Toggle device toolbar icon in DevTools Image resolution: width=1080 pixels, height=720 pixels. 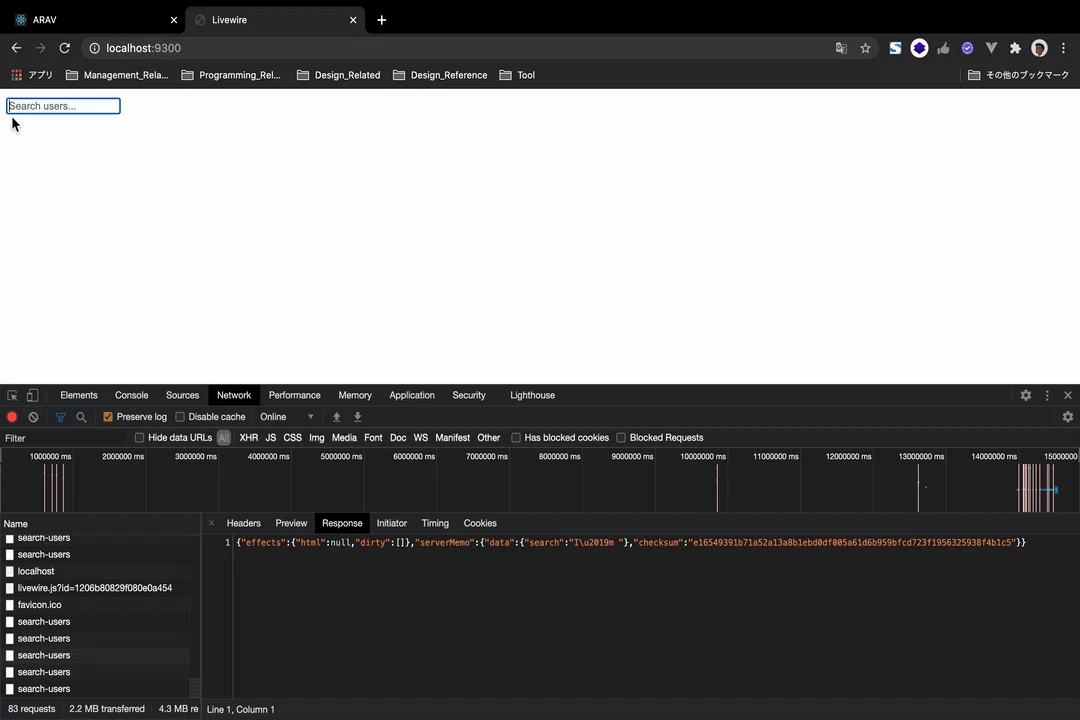[32, 395]
